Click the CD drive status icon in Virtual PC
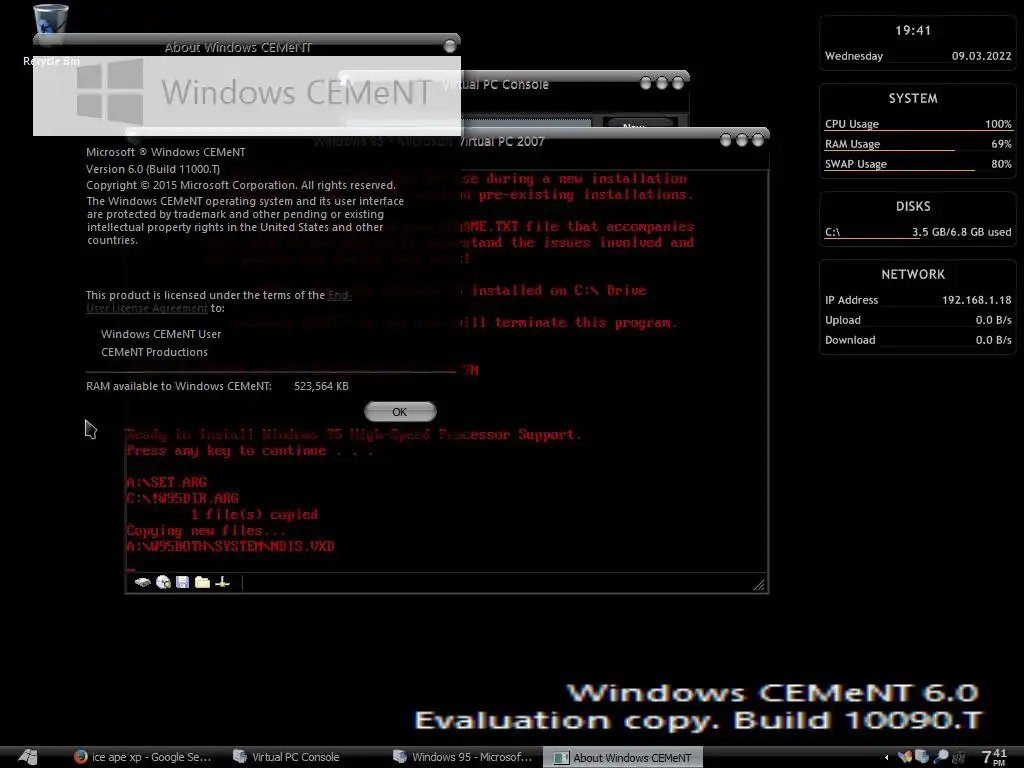The height and width of the screenshot is (768, 1024). coord(163,583)
